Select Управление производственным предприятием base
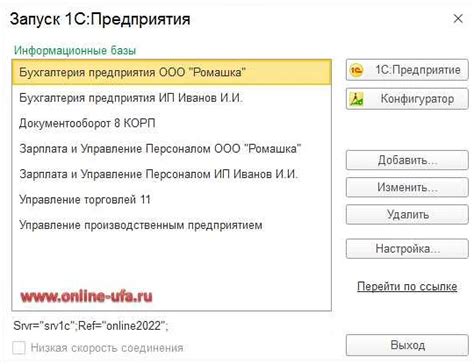This screenshot has height=364, width=474. click(x=172, y=225)
